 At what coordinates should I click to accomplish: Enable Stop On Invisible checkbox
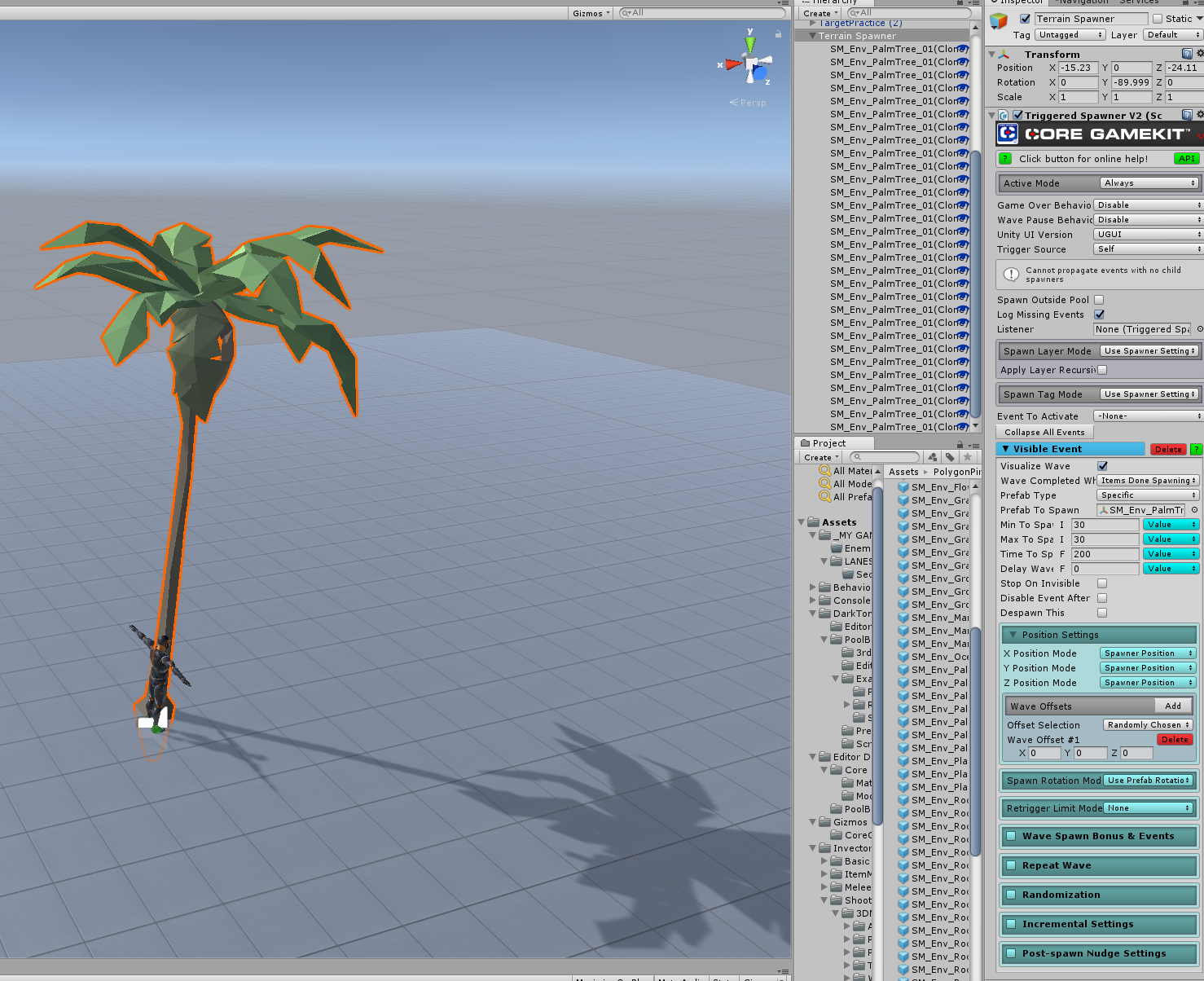click(1102, 583)
